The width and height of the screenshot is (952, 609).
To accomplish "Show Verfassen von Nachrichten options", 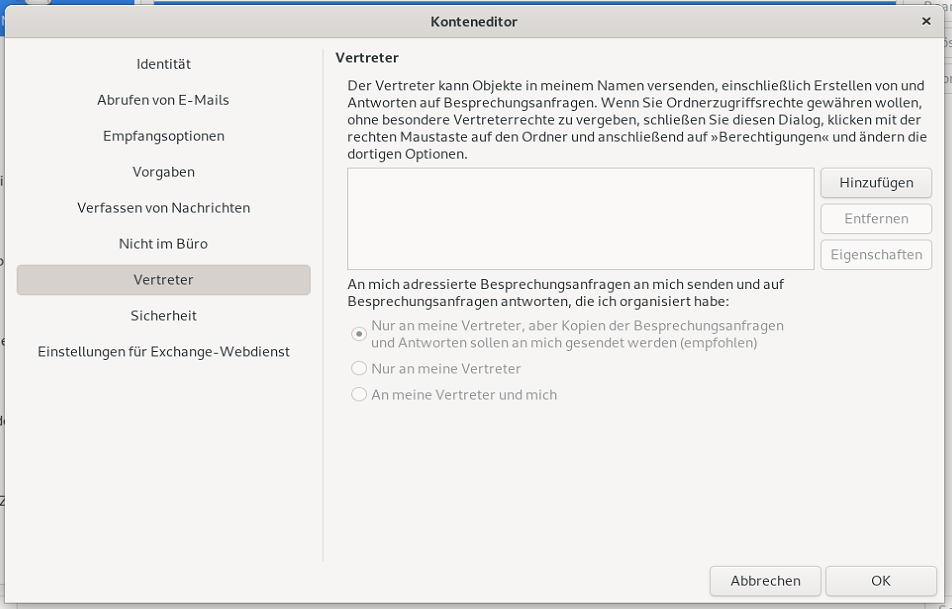I will click(x=163, y=208).
